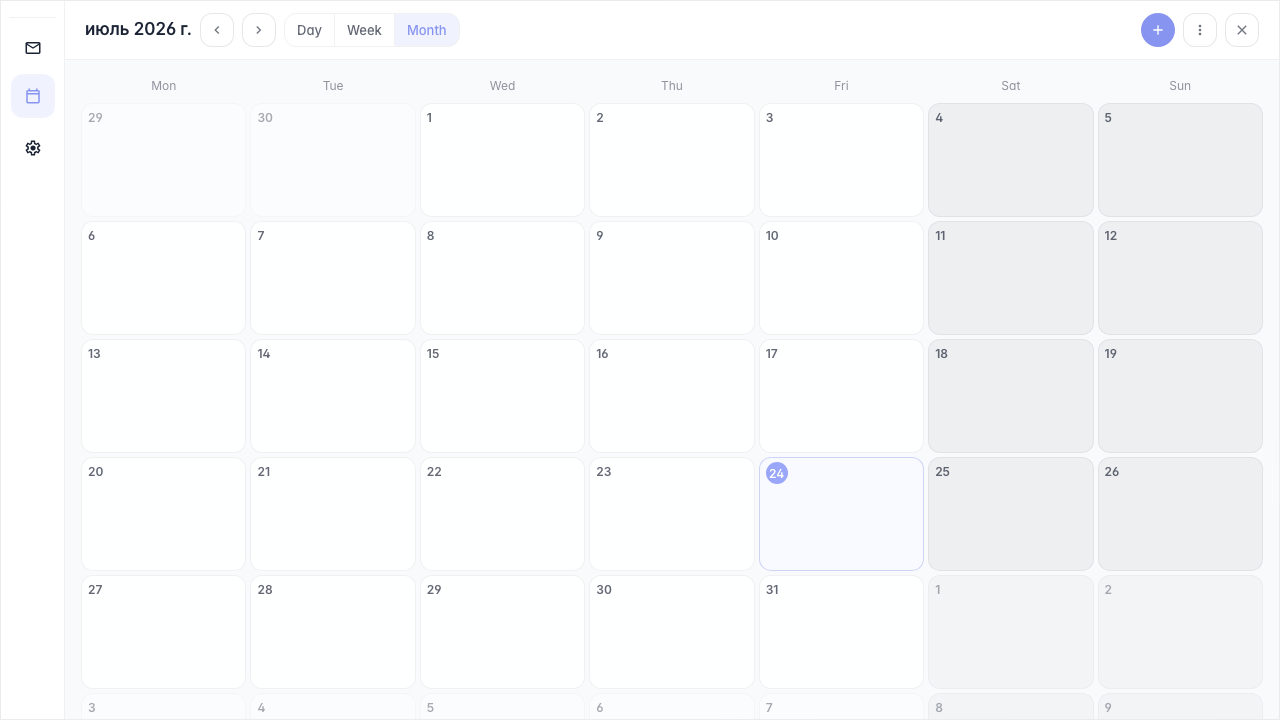Select Sunday July 5 cell
Viewport: 1280px width, 720px height.
click(1180, 160)
